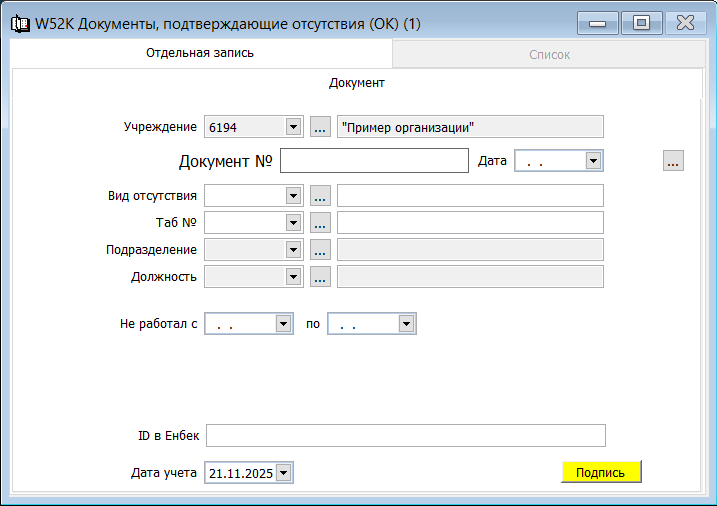This screenshot has height=506, width=717.
Task: Select the Отдельная запись tab
Action: click(x=200, y=53)
